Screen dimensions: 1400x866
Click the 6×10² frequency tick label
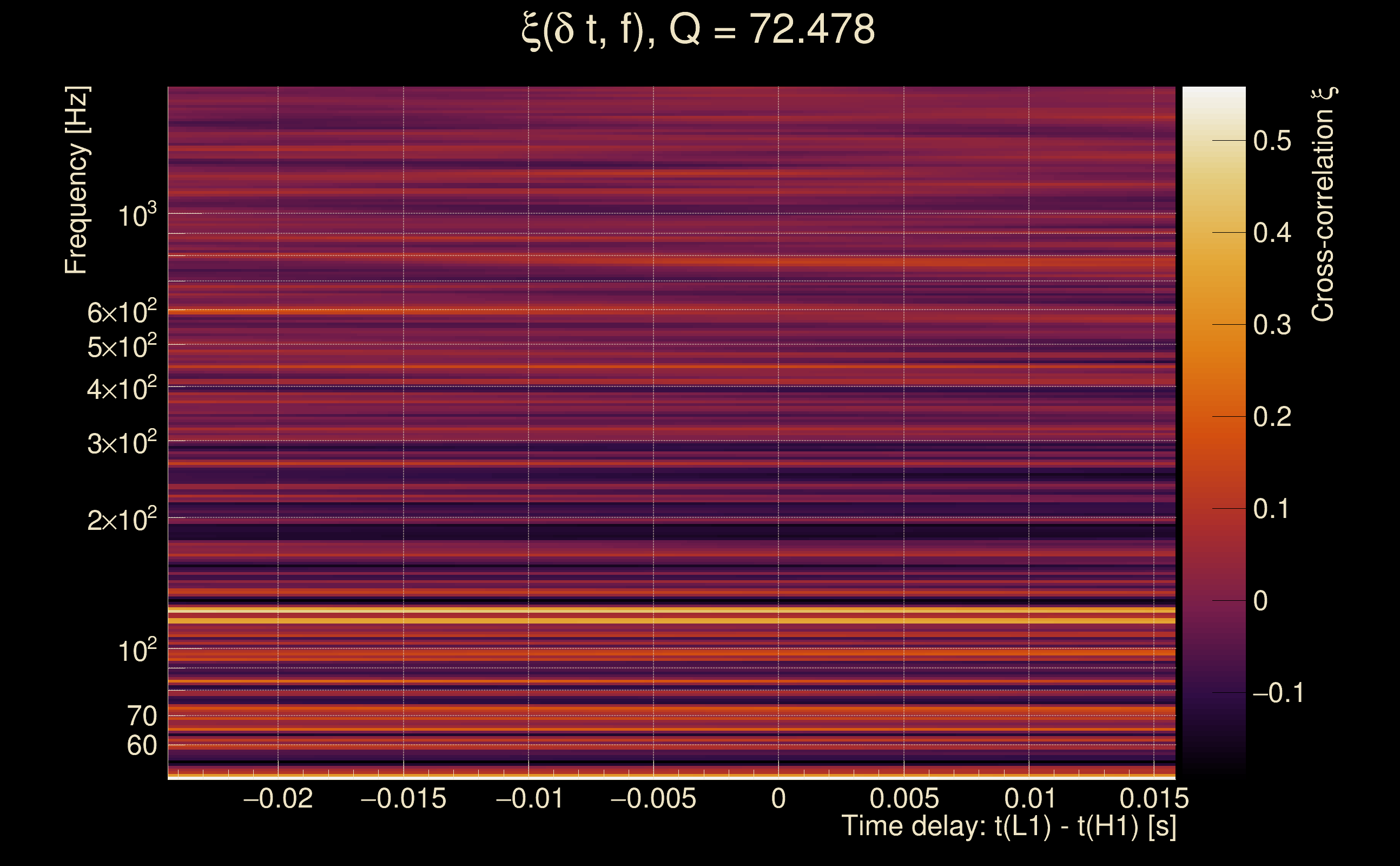click(122, 312)
